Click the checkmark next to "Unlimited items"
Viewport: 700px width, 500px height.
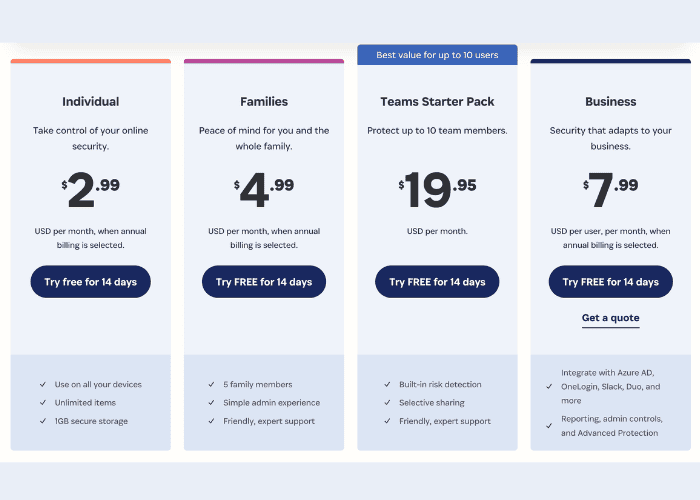tap(42, 403)
